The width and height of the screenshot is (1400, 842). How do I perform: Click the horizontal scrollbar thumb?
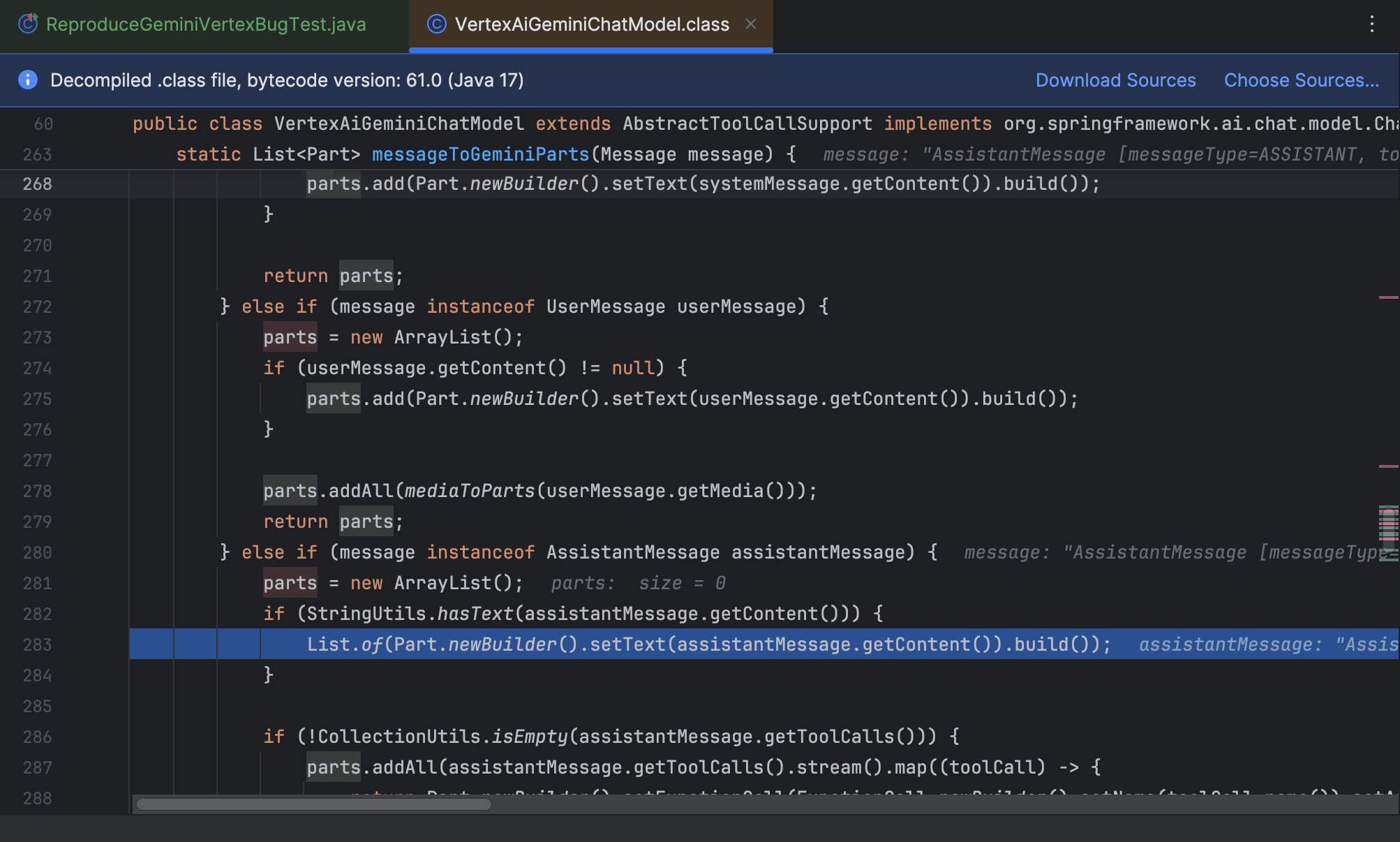313,804
